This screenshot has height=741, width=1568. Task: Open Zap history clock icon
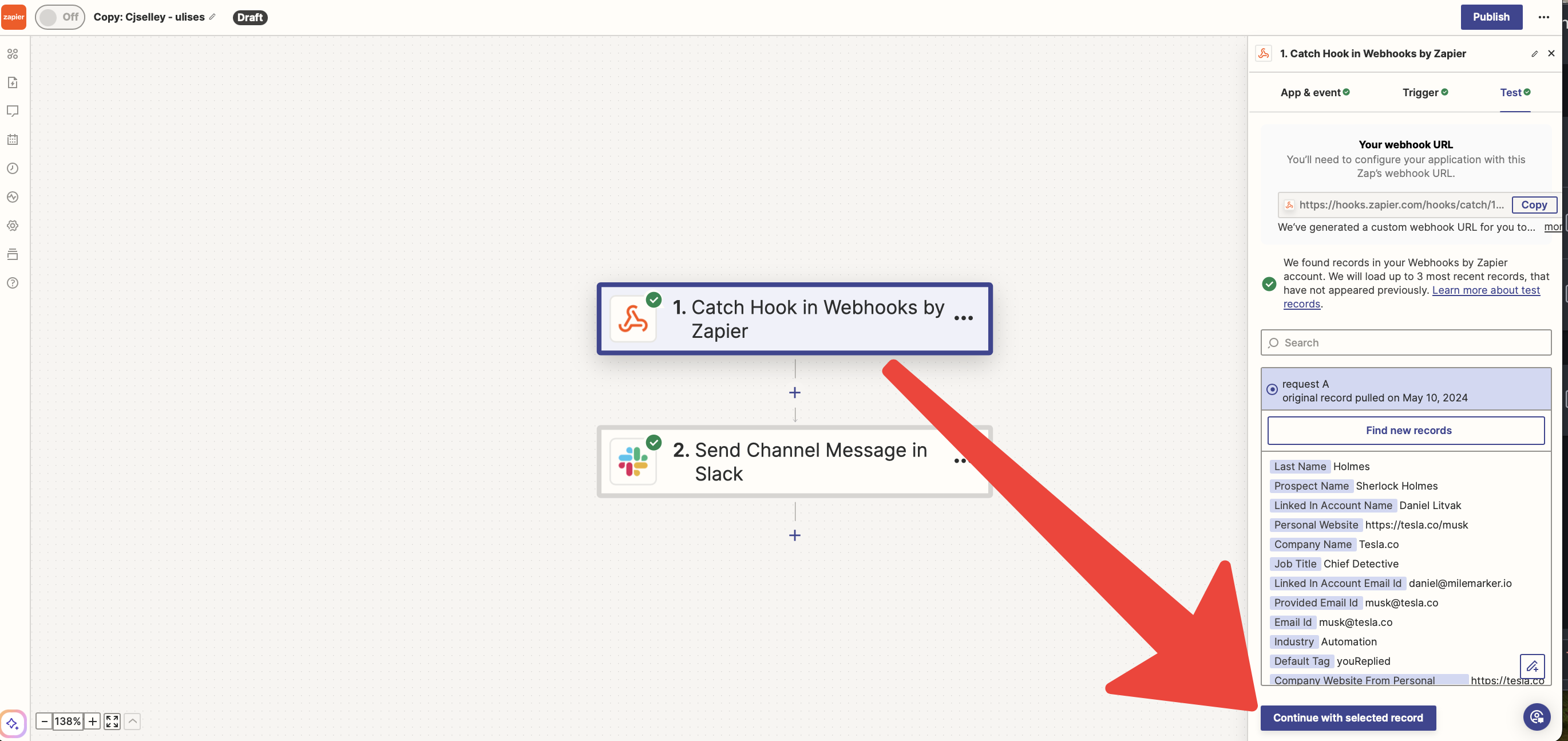(13, 169)
